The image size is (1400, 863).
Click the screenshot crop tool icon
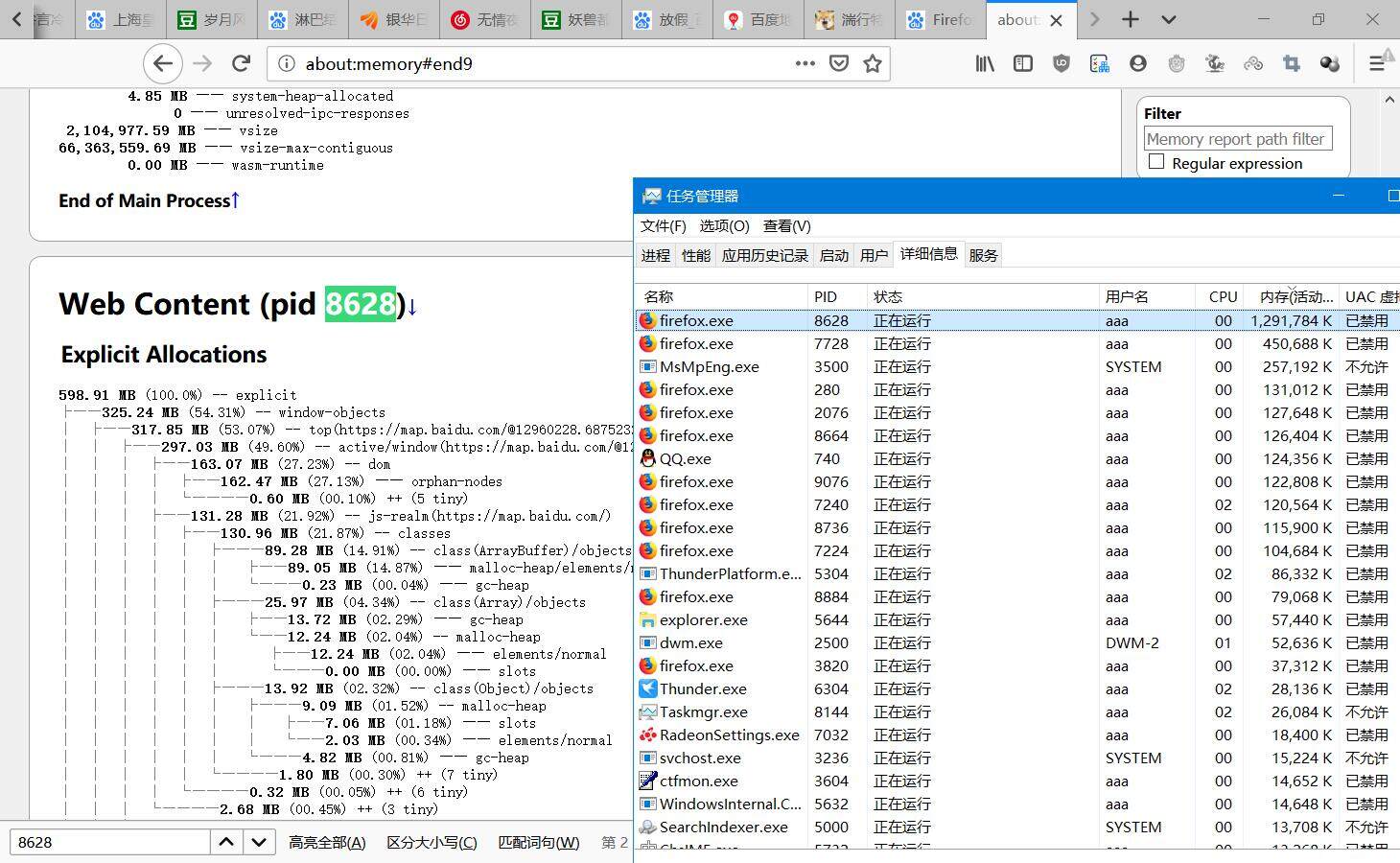[x=1292, y=63]
